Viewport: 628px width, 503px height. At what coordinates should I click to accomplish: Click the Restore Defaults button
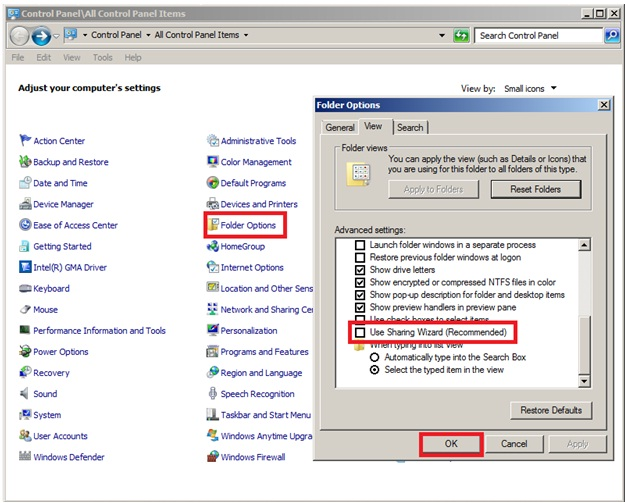551,410
